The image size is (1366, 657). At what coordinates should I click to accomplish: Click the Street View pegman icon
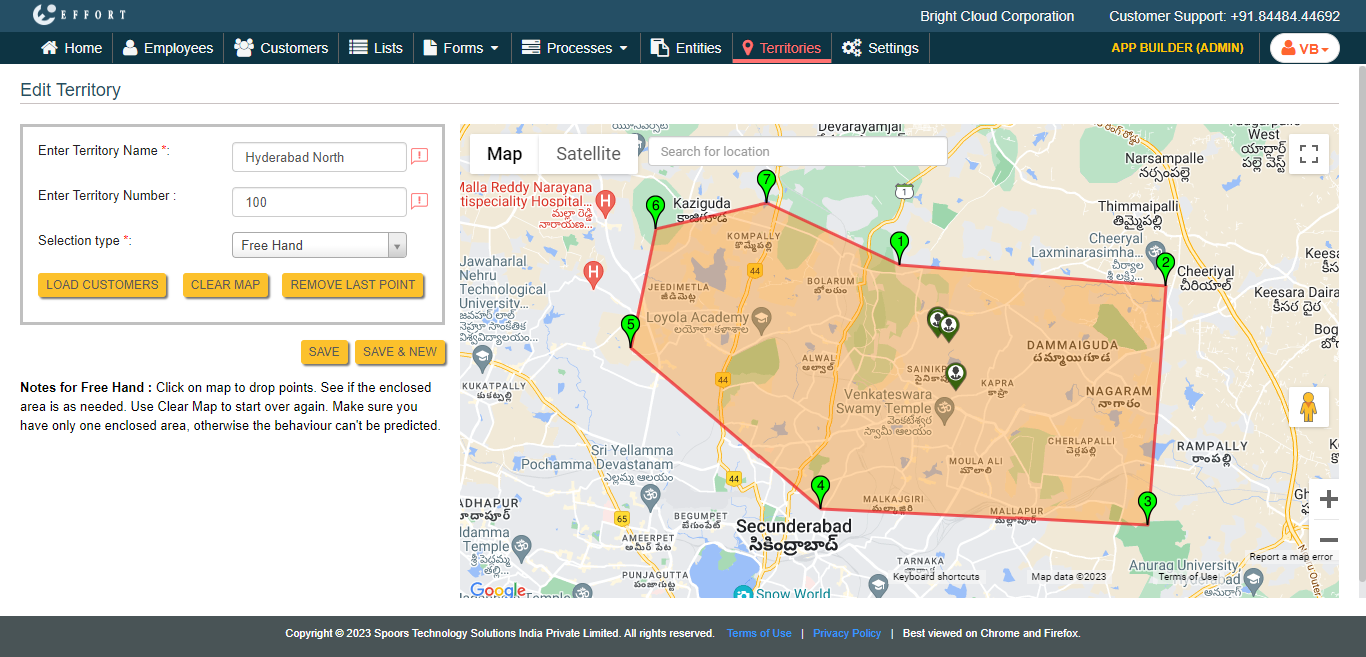click(1308, 407)
